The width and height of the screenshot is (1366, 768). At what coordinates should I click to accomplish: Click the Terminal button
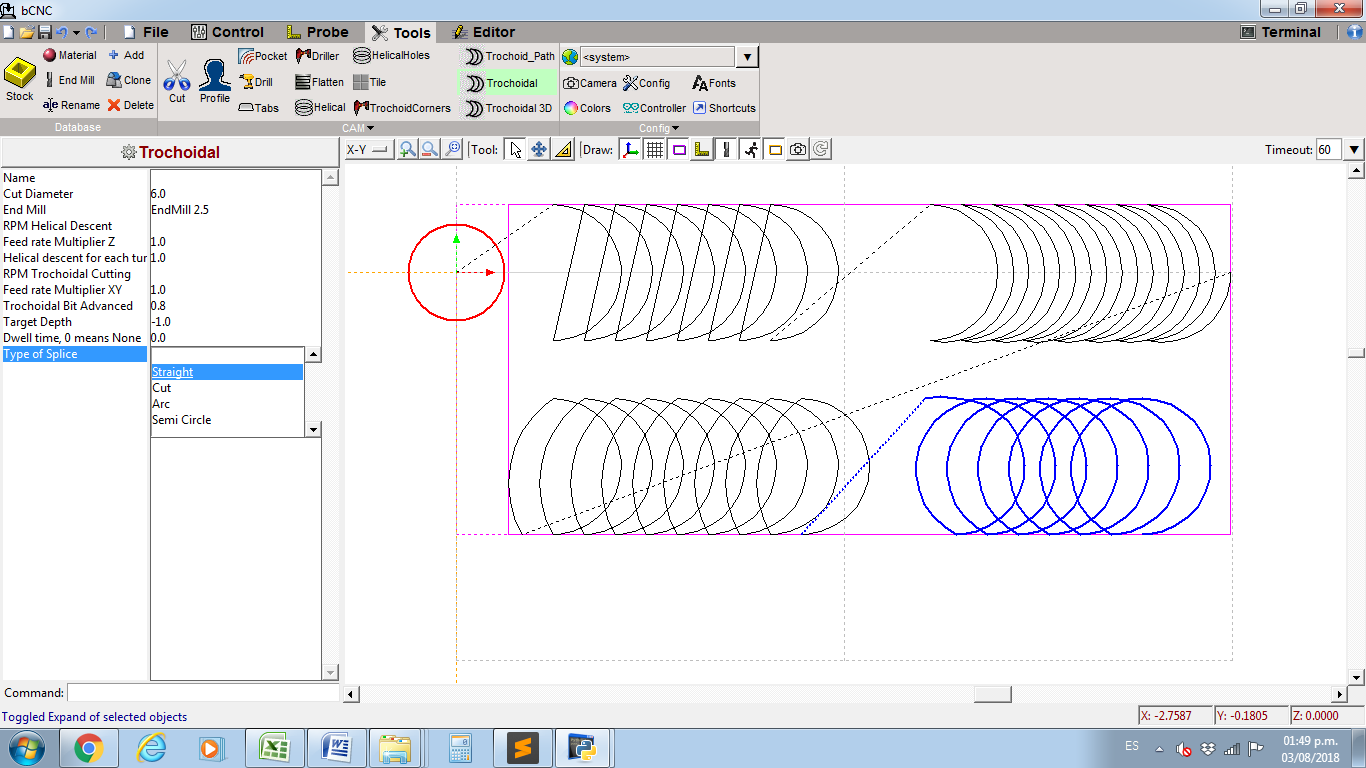1280,32
